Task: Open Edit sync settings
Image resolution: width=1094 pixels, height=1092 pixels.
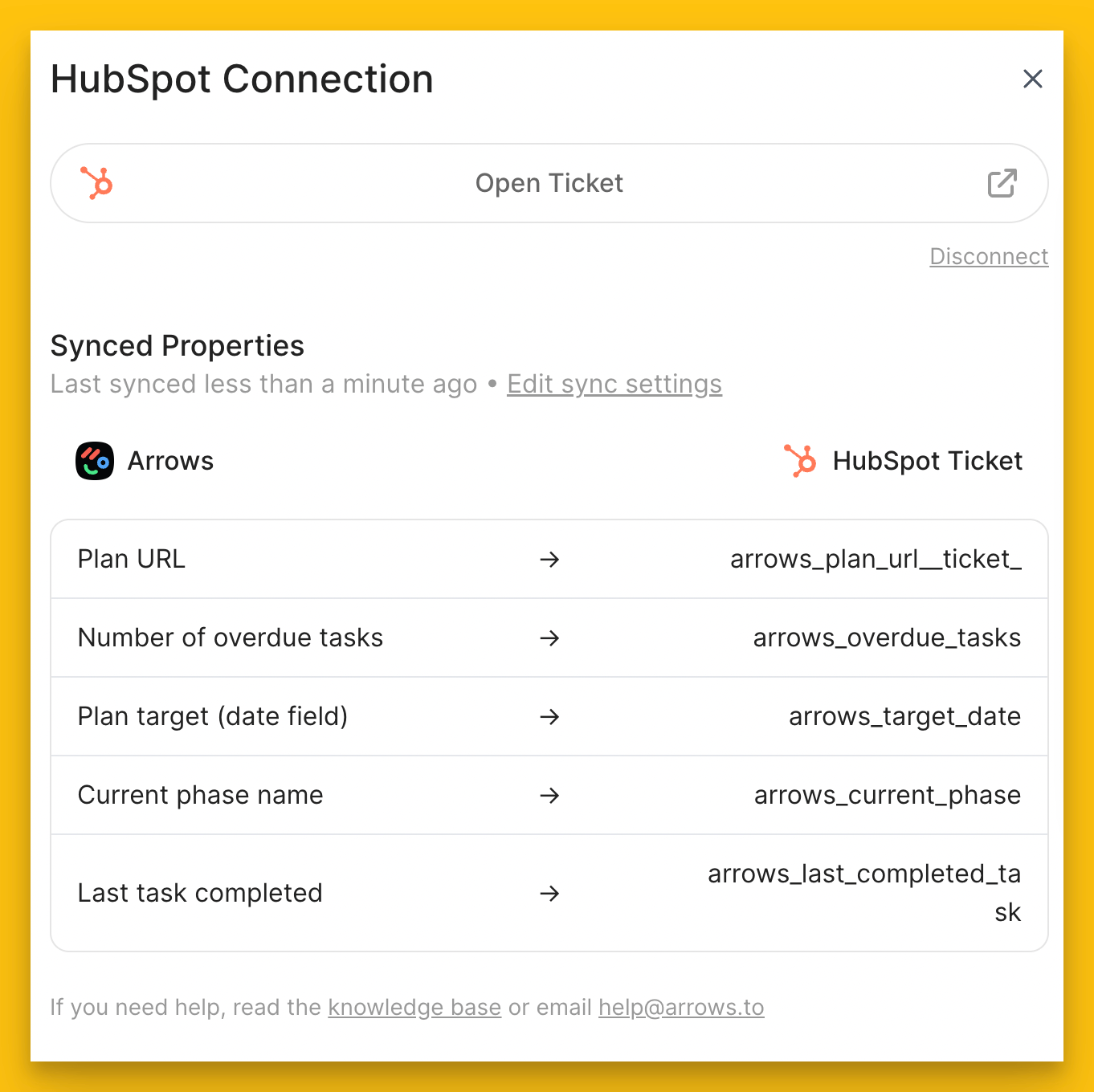Action: click(x=614, y=384)
